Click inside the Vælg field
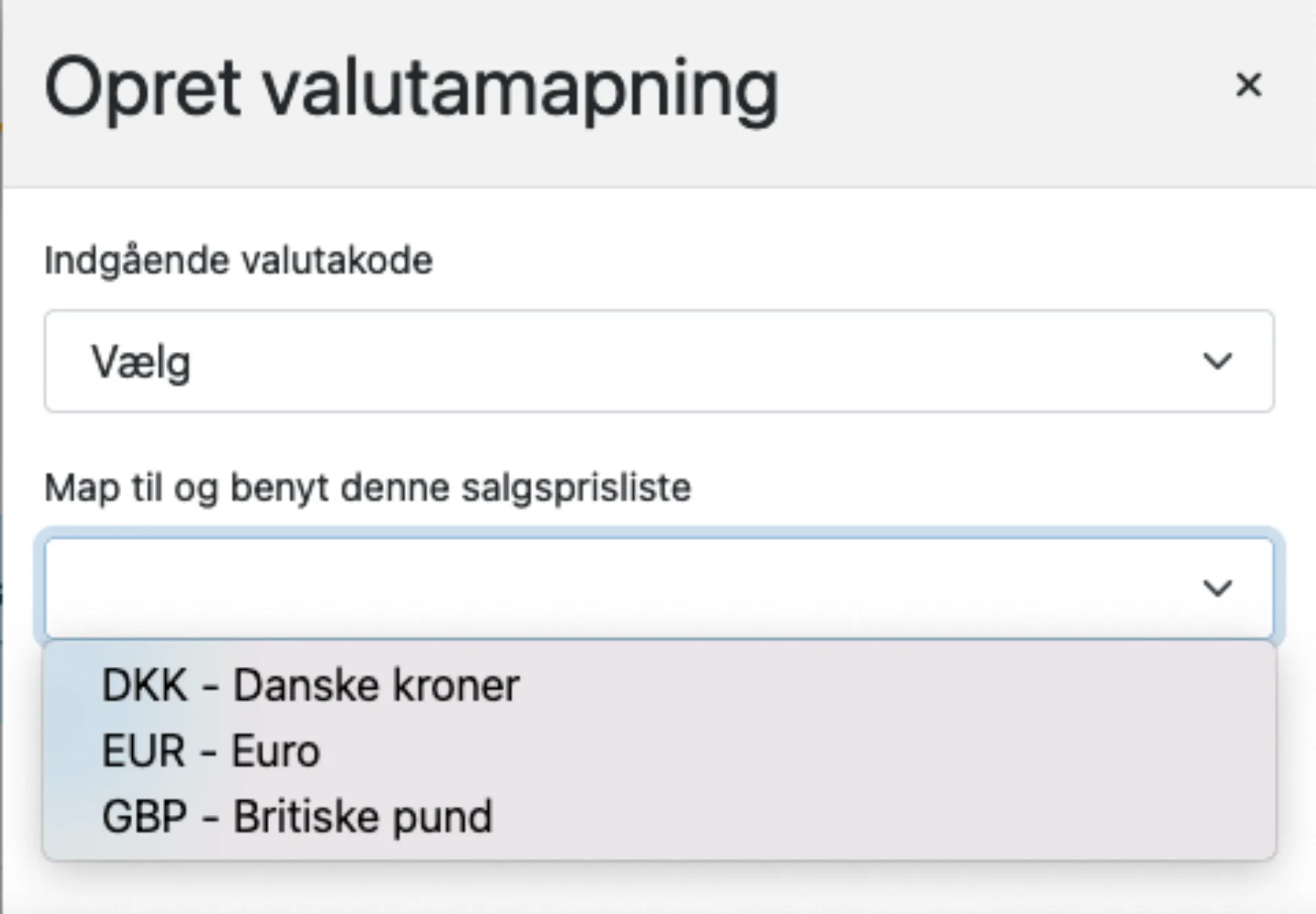Image resolution: width=1316 pixels, height=914 pixels. (482, 361)
